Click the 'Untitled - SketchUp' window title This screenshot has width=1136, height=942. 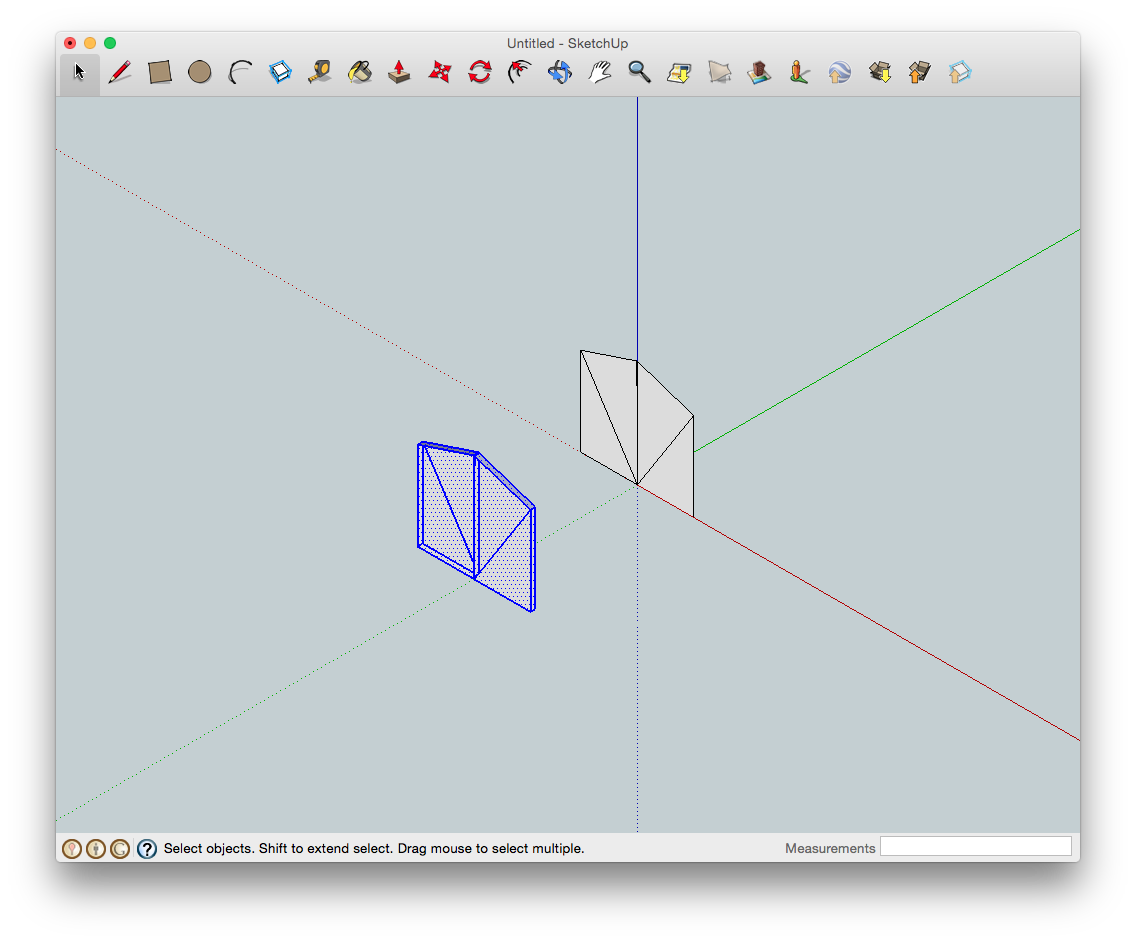pyautogui.click(x=567, y=43)
